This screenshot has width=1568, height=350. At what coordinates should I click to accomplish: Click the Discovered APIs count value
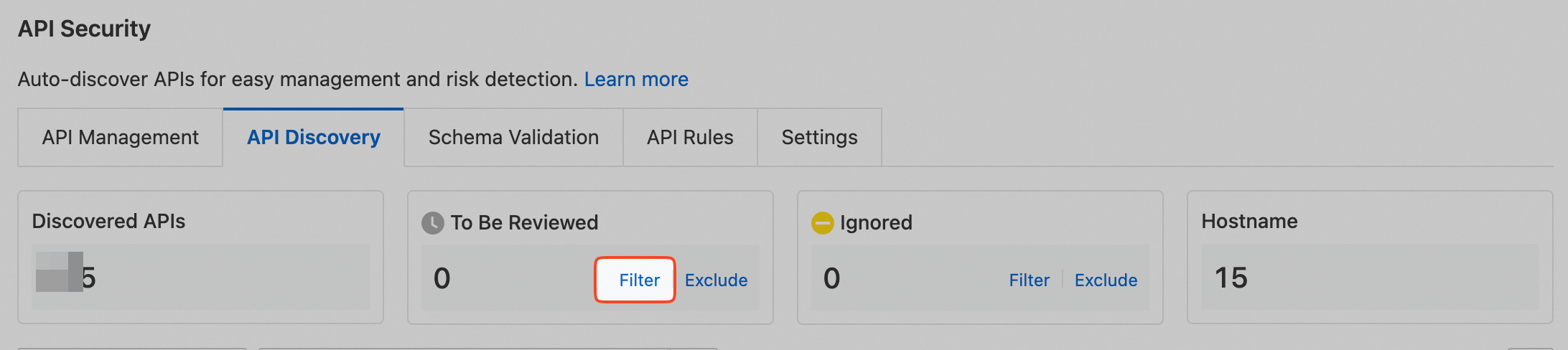click(x=66, y=277)
